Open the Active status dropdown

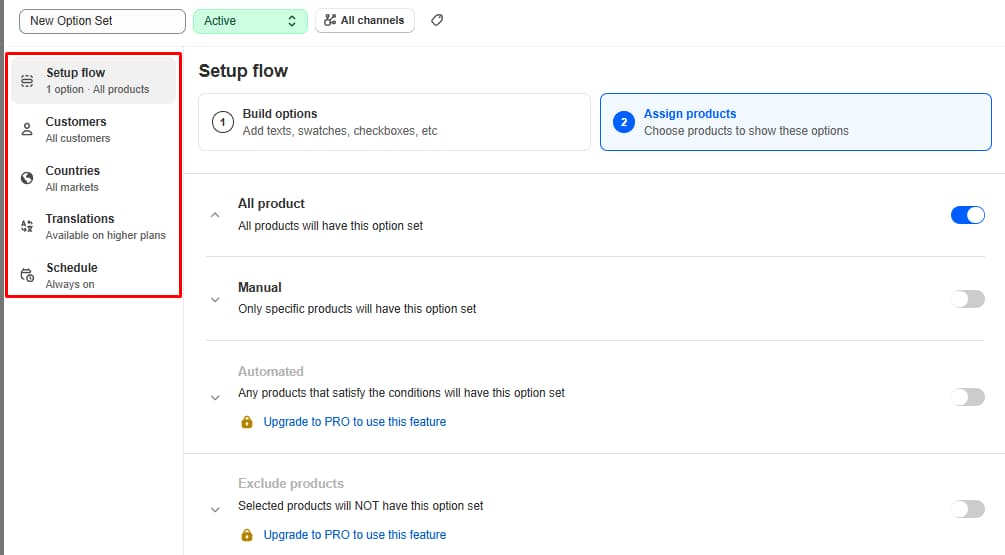[250, 21]
